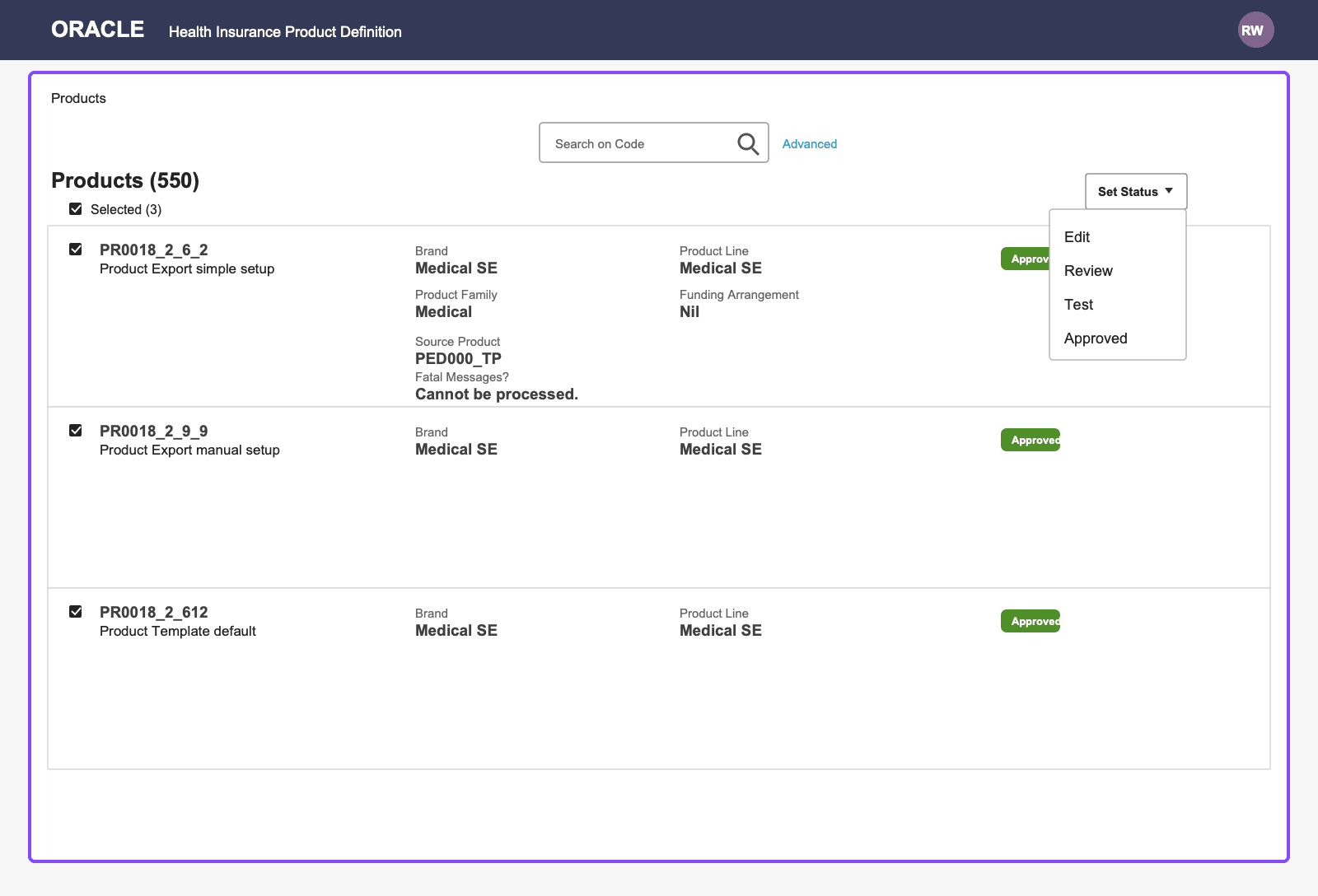Click Product Line Medical SE for PR0018_2_9_9

coord(721,450)
